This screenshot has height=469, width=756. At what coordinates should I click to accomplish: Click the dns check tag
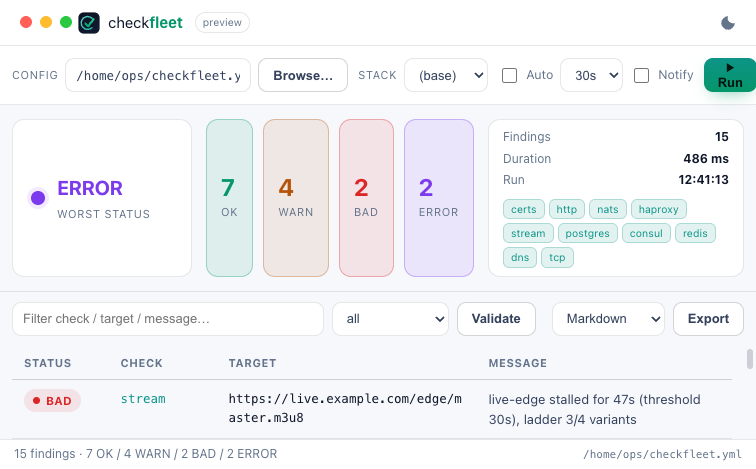pyautogui.click(x=520, y=257)
